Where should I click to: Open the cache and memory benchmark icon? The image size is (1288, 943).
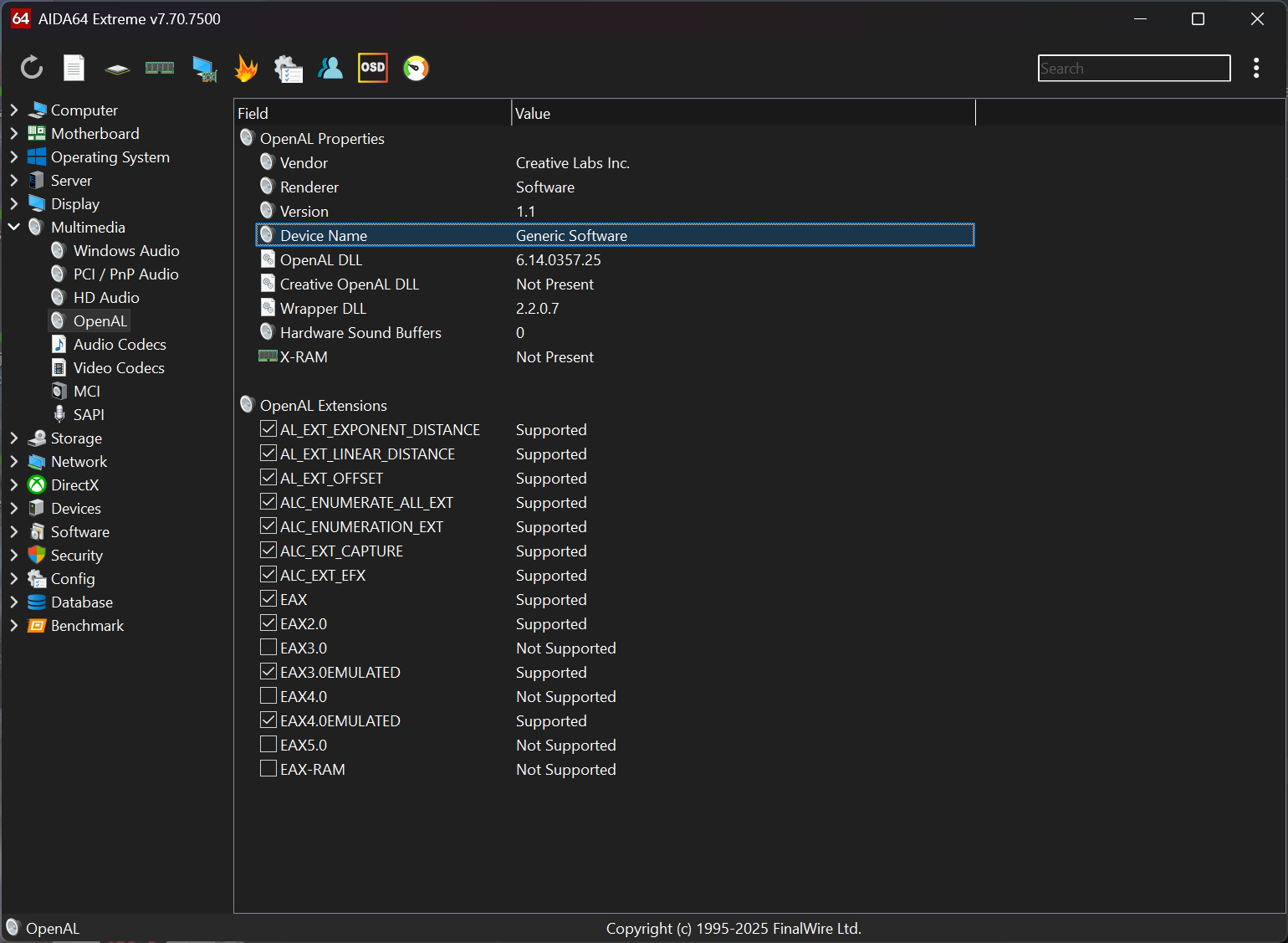click(160, 68)
